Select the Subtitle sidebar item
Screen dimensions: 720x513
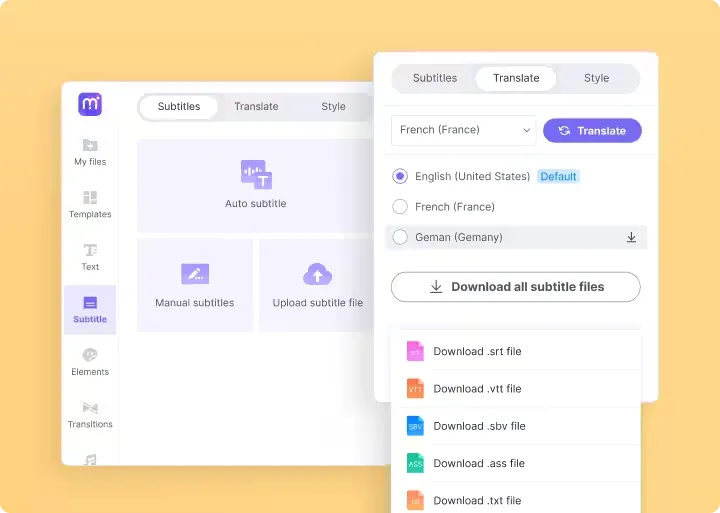[x=90, y=310]
